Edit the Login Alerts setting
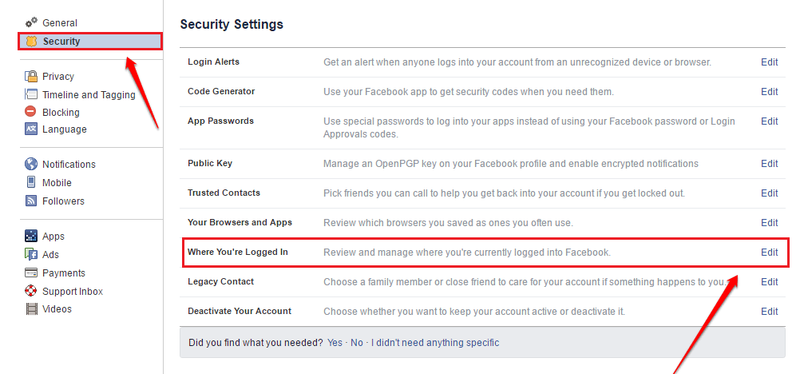Image resolution: width=800 pixels, height=374 pixels. (769, 62)
